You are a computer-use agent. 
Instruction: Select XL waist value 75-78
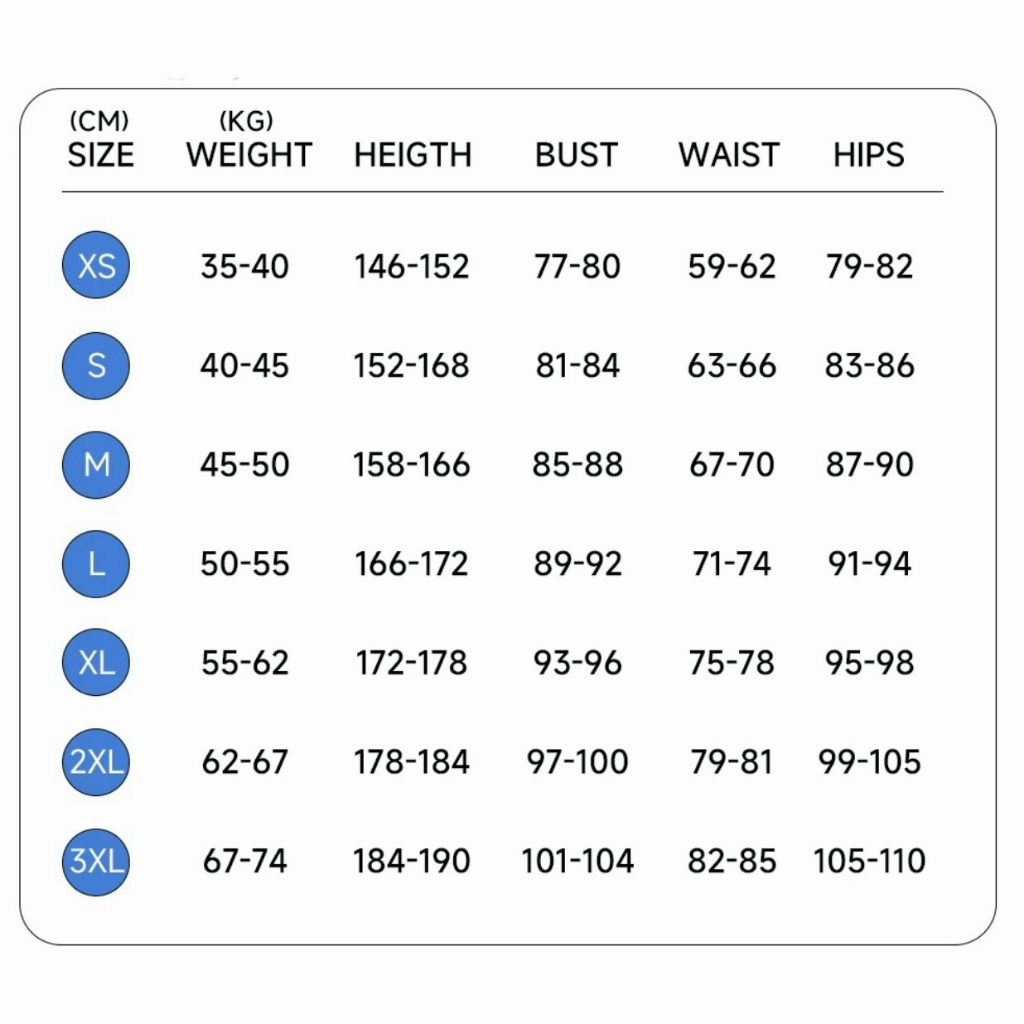click(731, 663)
